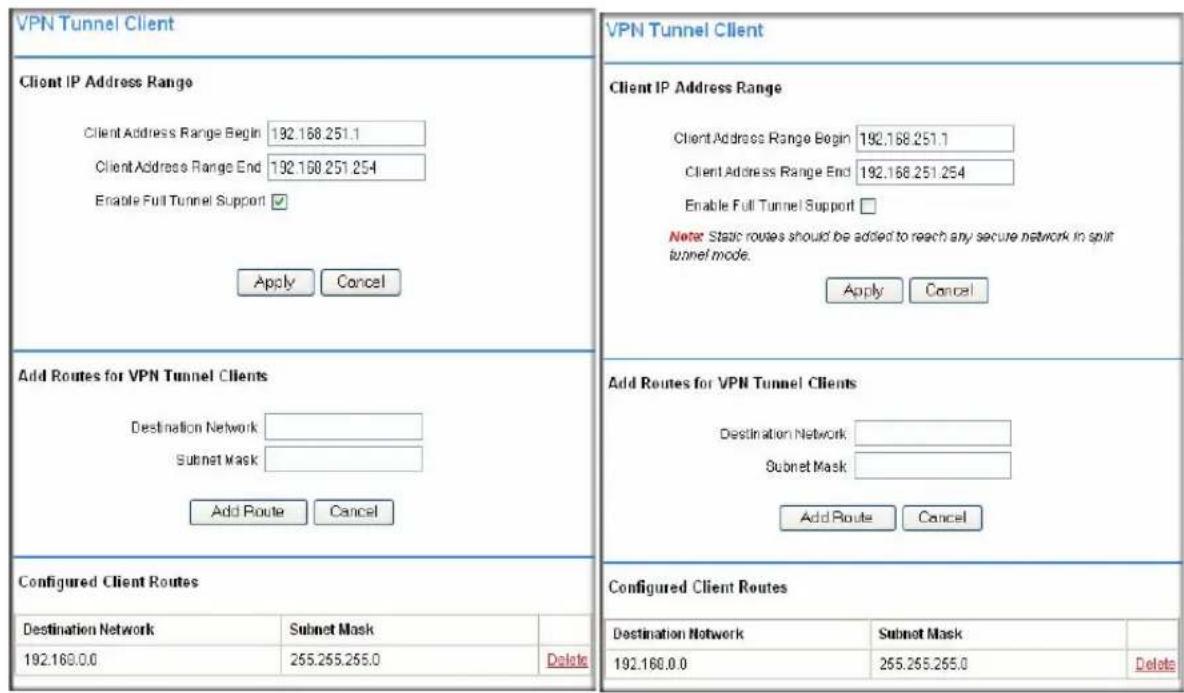Click Client IP Address Range heading, right panel
The height and width of the screenshot is (693, 1184).
(695, 88)
